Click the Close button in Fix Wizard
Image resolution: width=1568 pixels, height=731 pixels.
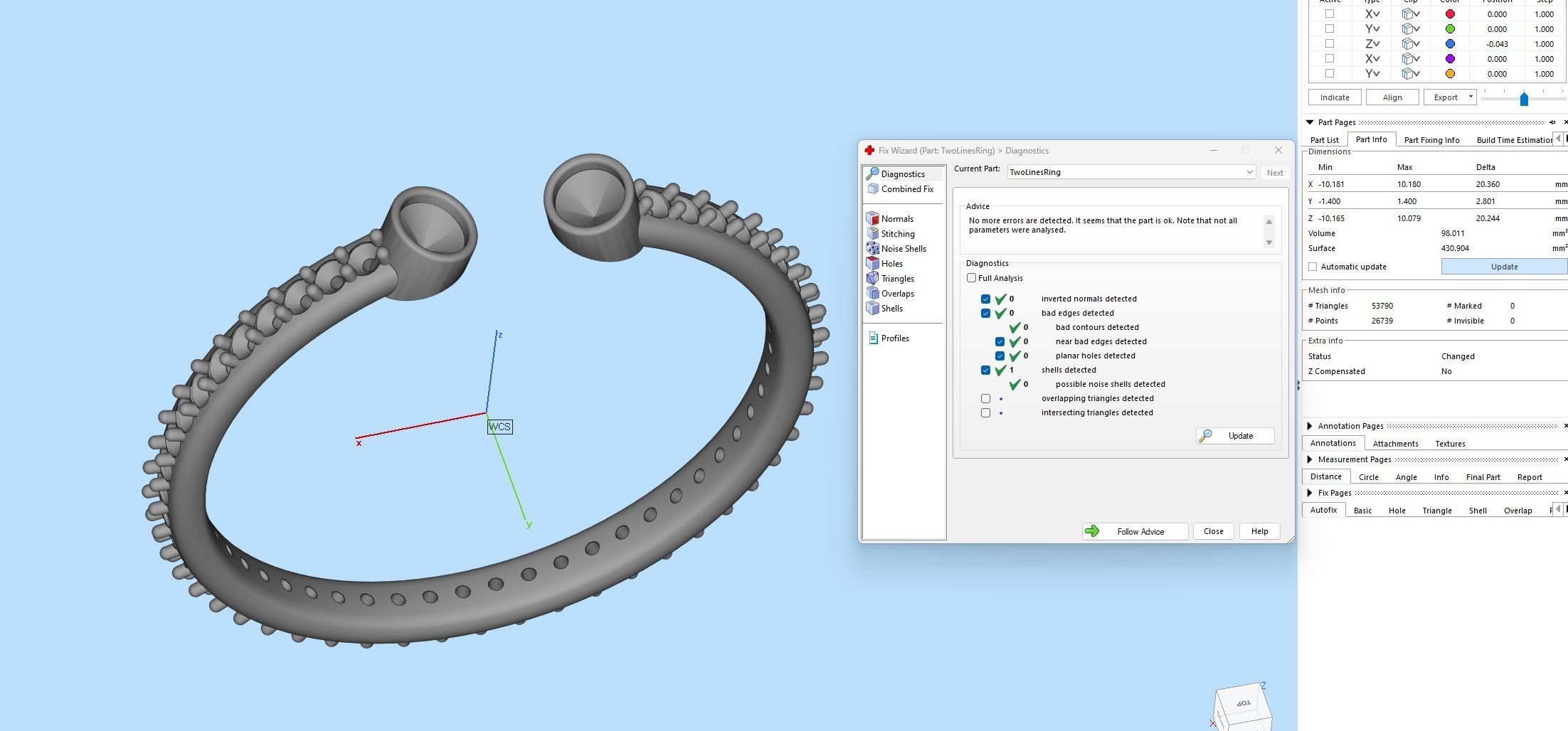(1213, 531)
